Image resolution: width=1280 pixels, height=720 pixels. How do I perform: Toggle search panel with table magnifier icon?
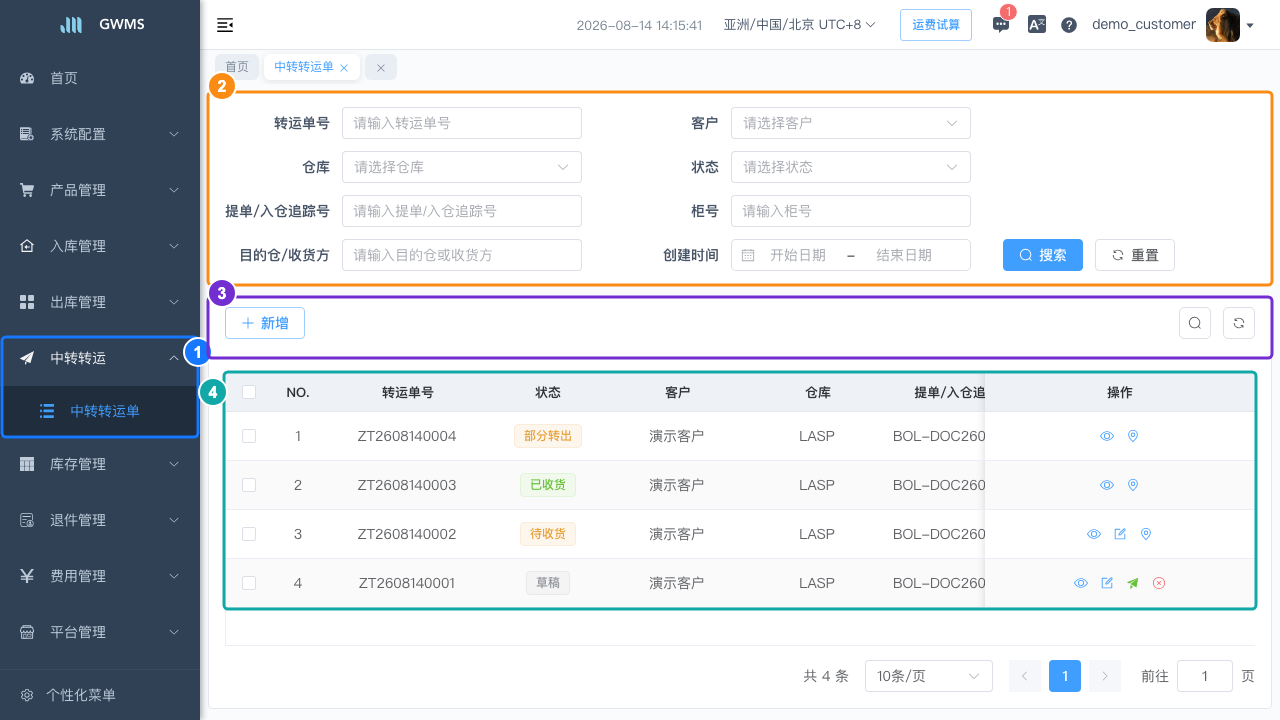tap(1195, 323)
